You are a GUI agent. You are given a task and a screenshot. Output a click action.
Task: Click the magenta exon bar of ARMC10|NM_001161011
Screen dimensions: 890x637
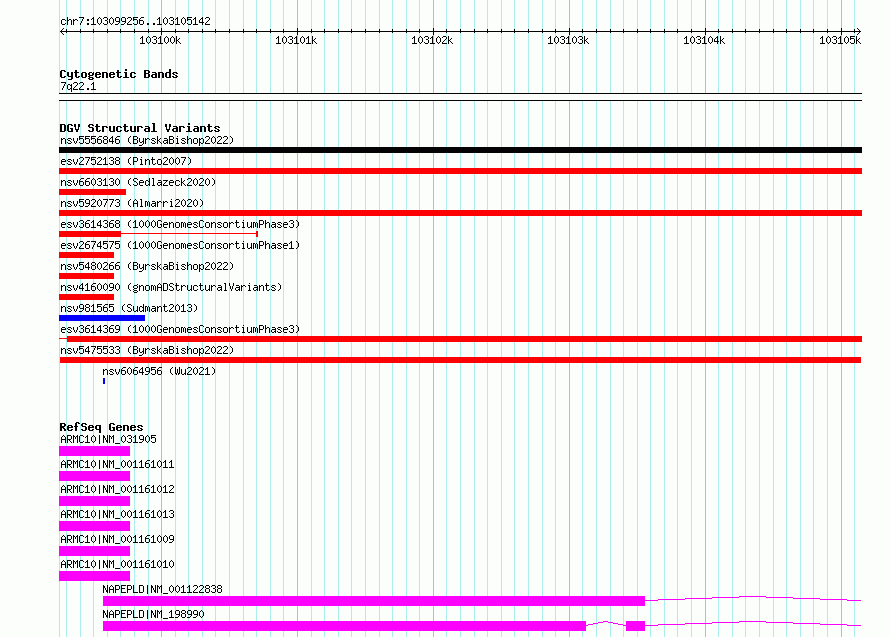click(x=94, y=476)
